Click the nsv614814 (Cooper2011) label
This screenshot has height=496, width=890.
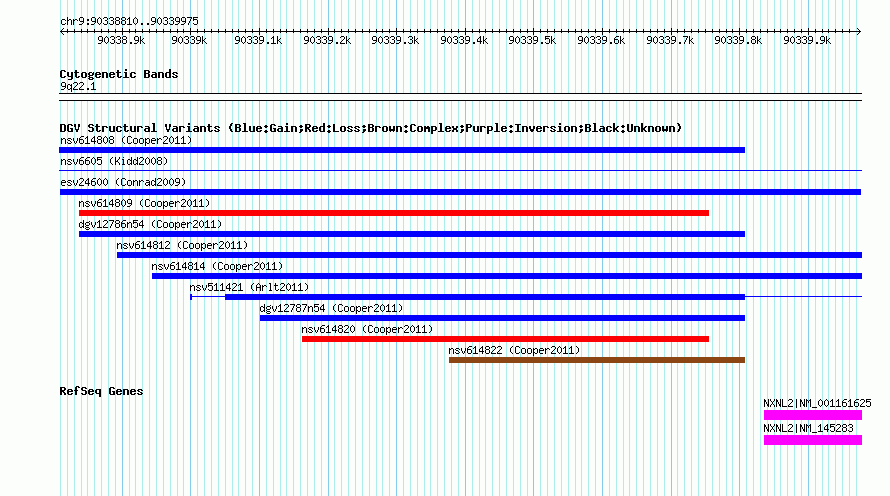click(x=217, y=266)
